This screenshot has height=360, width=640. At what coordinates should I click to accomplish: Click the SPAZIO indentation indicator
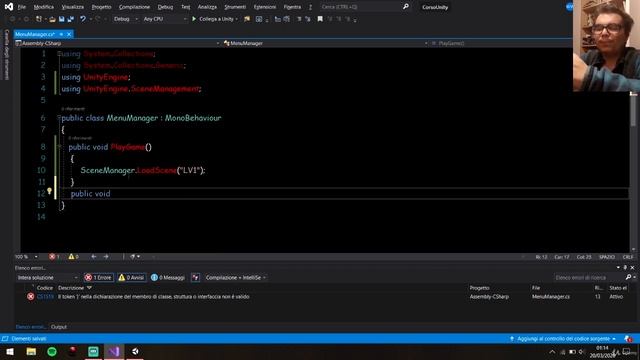point(607,257)
